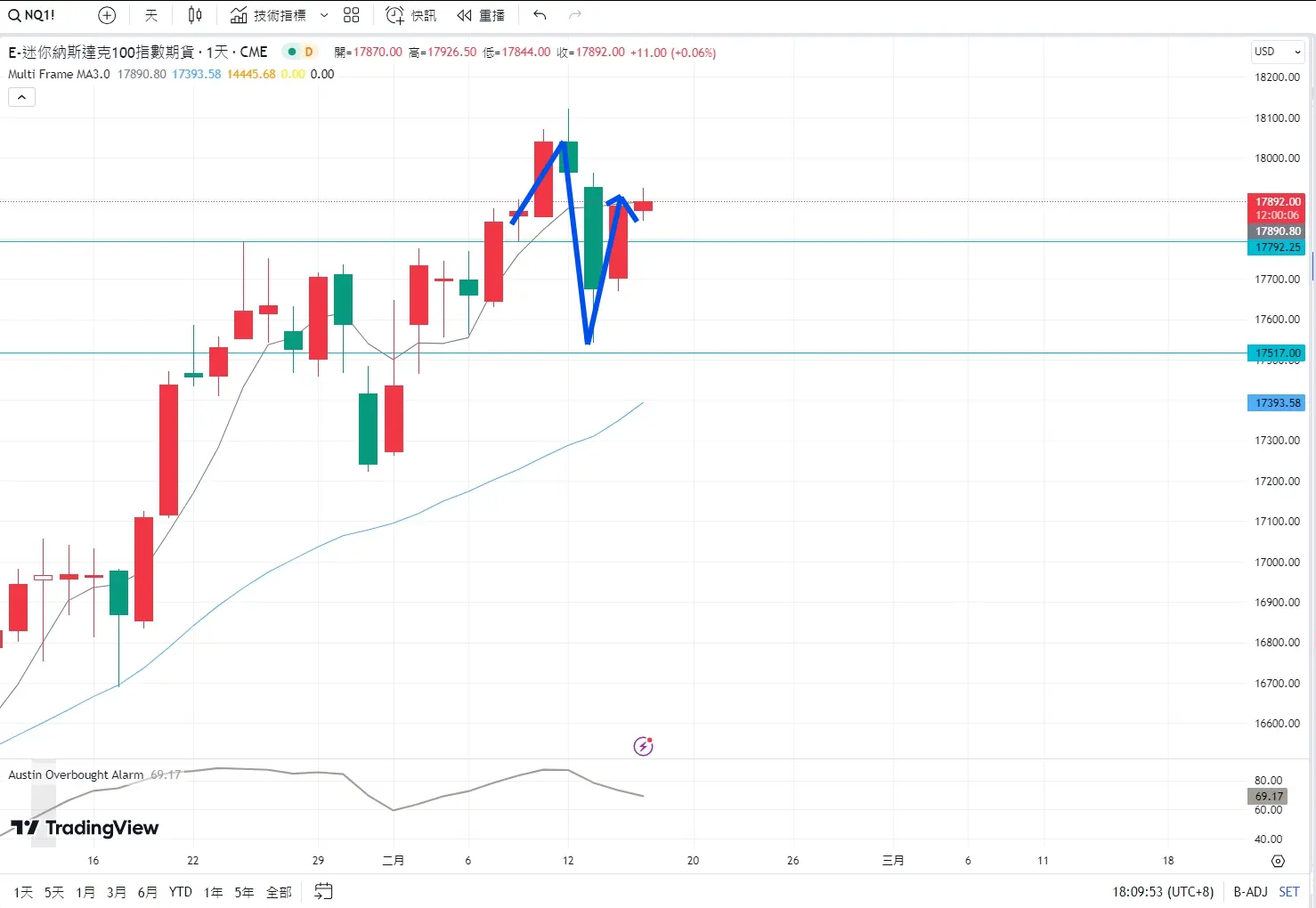Open indicator templates grid icon
The width and height of the screenshot is (1316, 908).
click(x=352, y=15)
